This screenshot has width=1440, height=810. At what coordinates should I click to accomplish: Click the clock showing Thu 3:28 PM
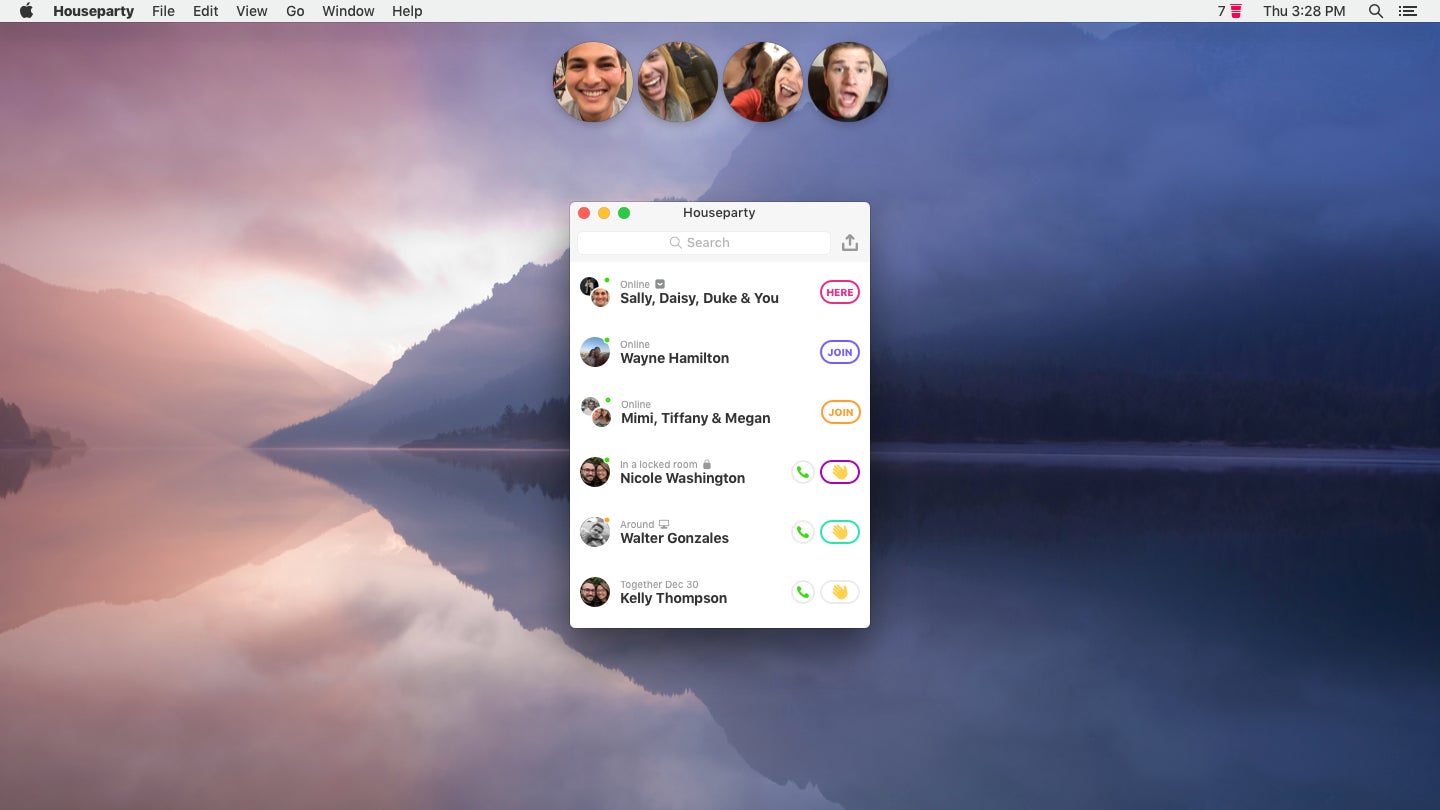[x=1304, y=11]
